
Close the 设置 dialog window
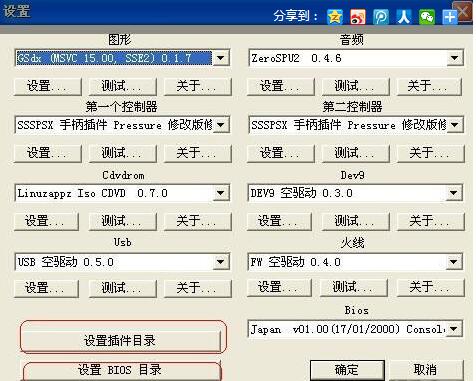pos(463,12)
